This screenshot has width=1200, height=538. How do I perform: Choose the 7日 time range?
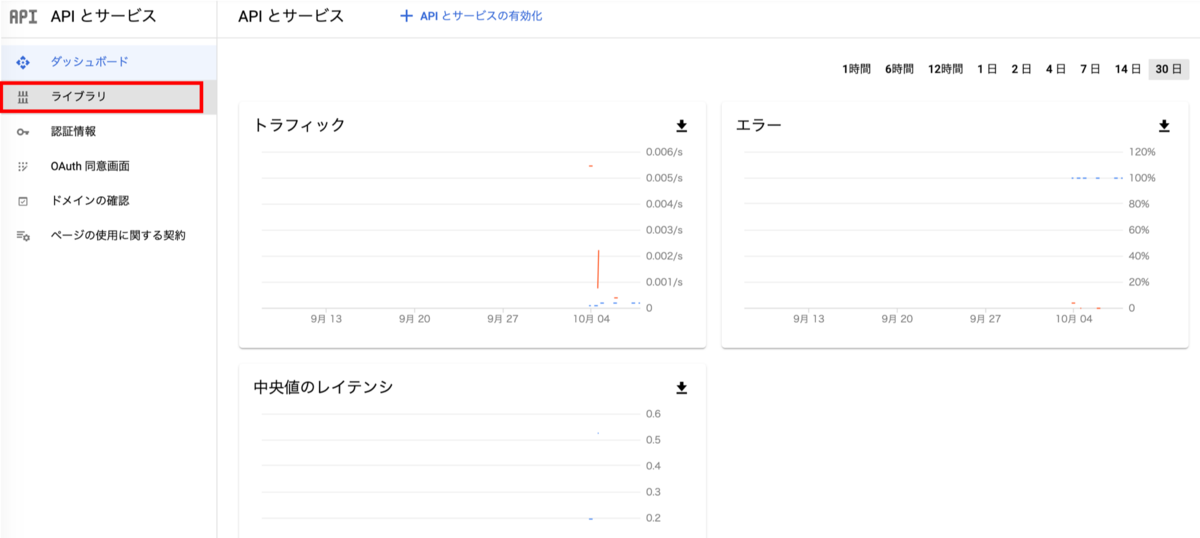[1090, 69]
